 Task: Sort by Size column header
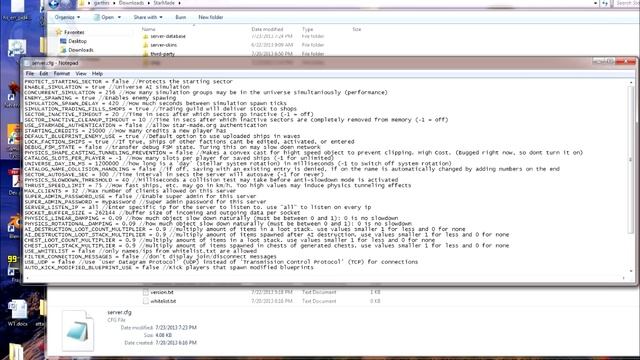[357, 29]
